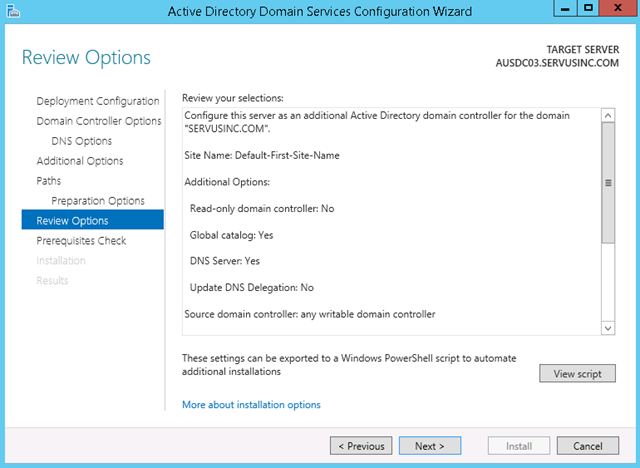Screen dimensions: 640x468
Task: Cancel the configuration wizard
Action: pyautogui.click(x=588, y=446)
